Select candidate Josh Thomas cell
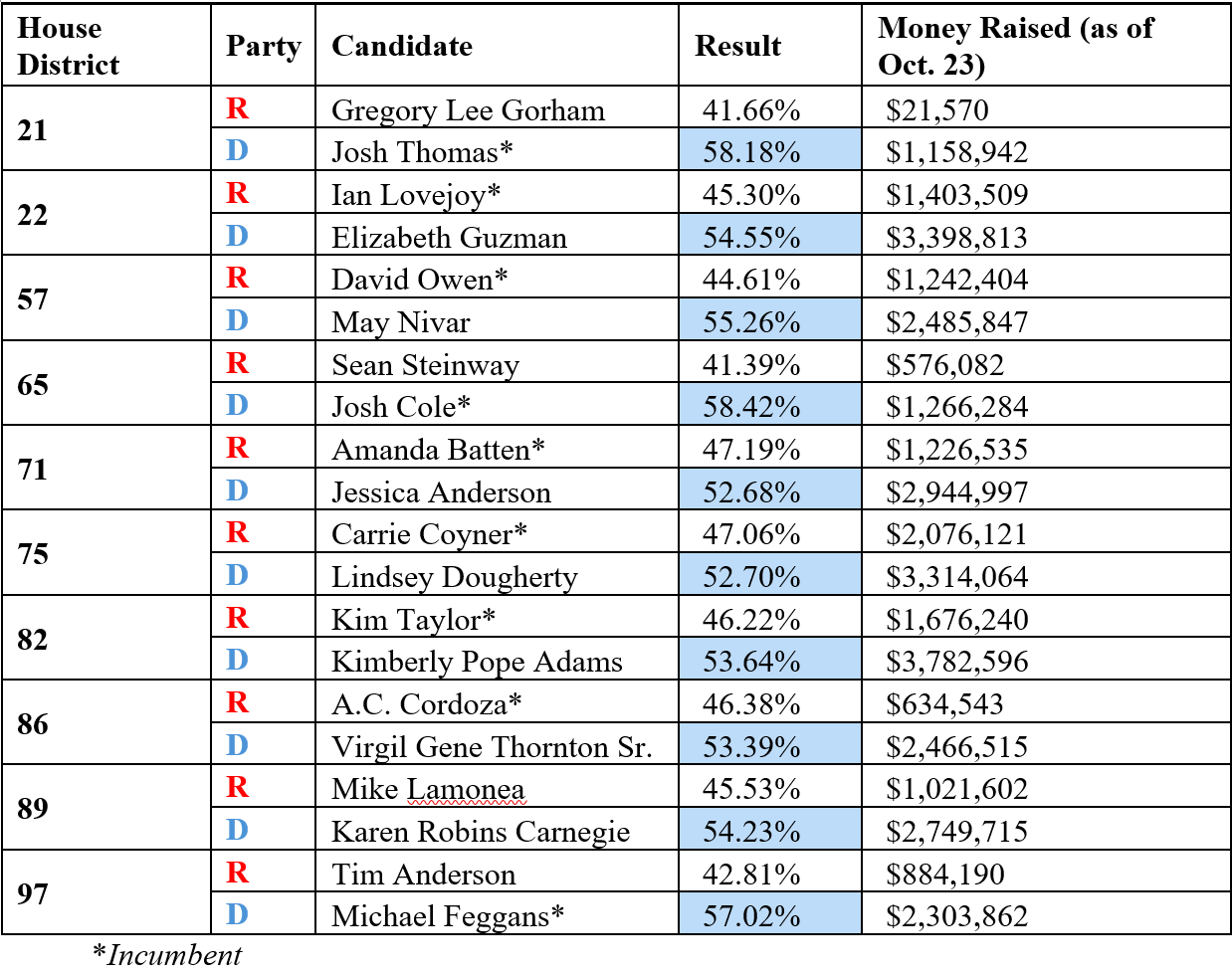 (x=422, y=151)
